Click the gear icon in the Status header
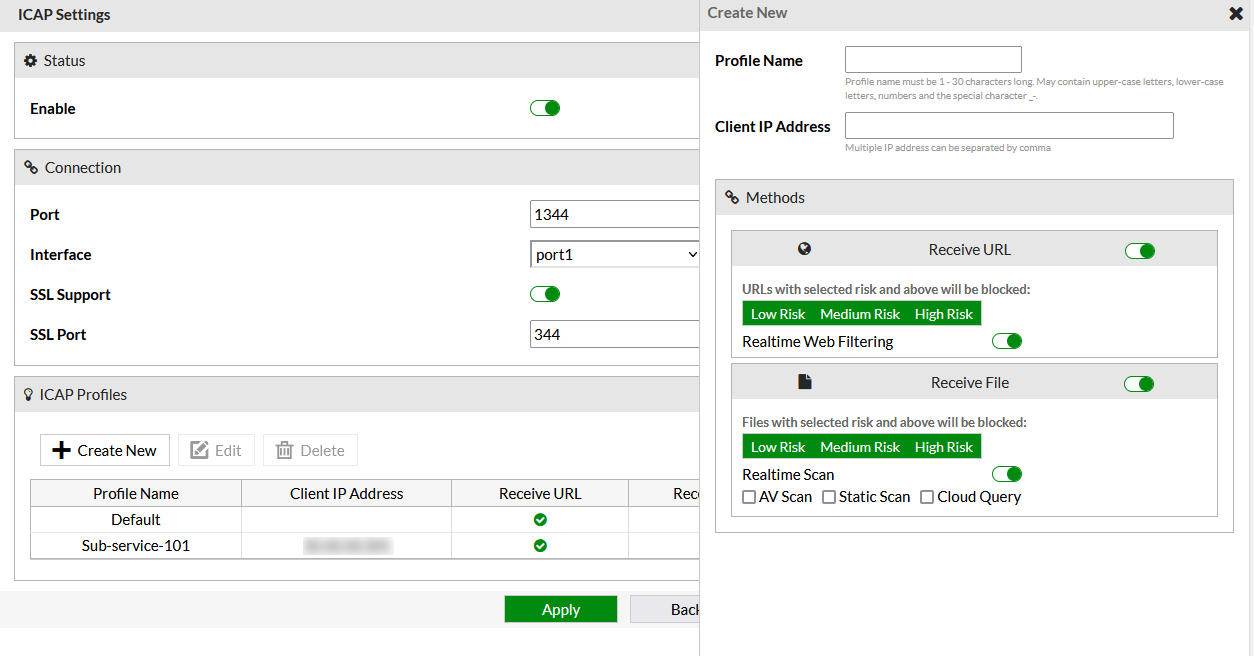Viewport: 1254px width, 656px height. point(30,60)
